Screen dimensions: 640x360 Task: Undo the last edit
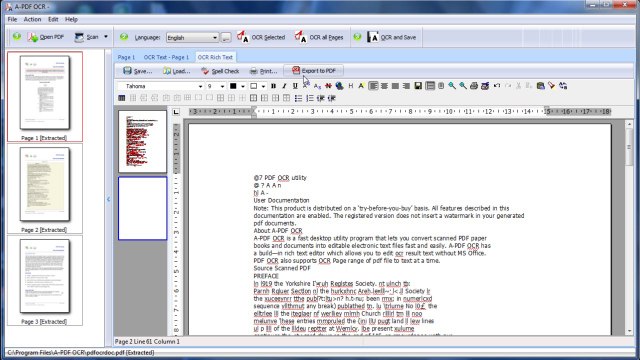(x=497, y=86)
